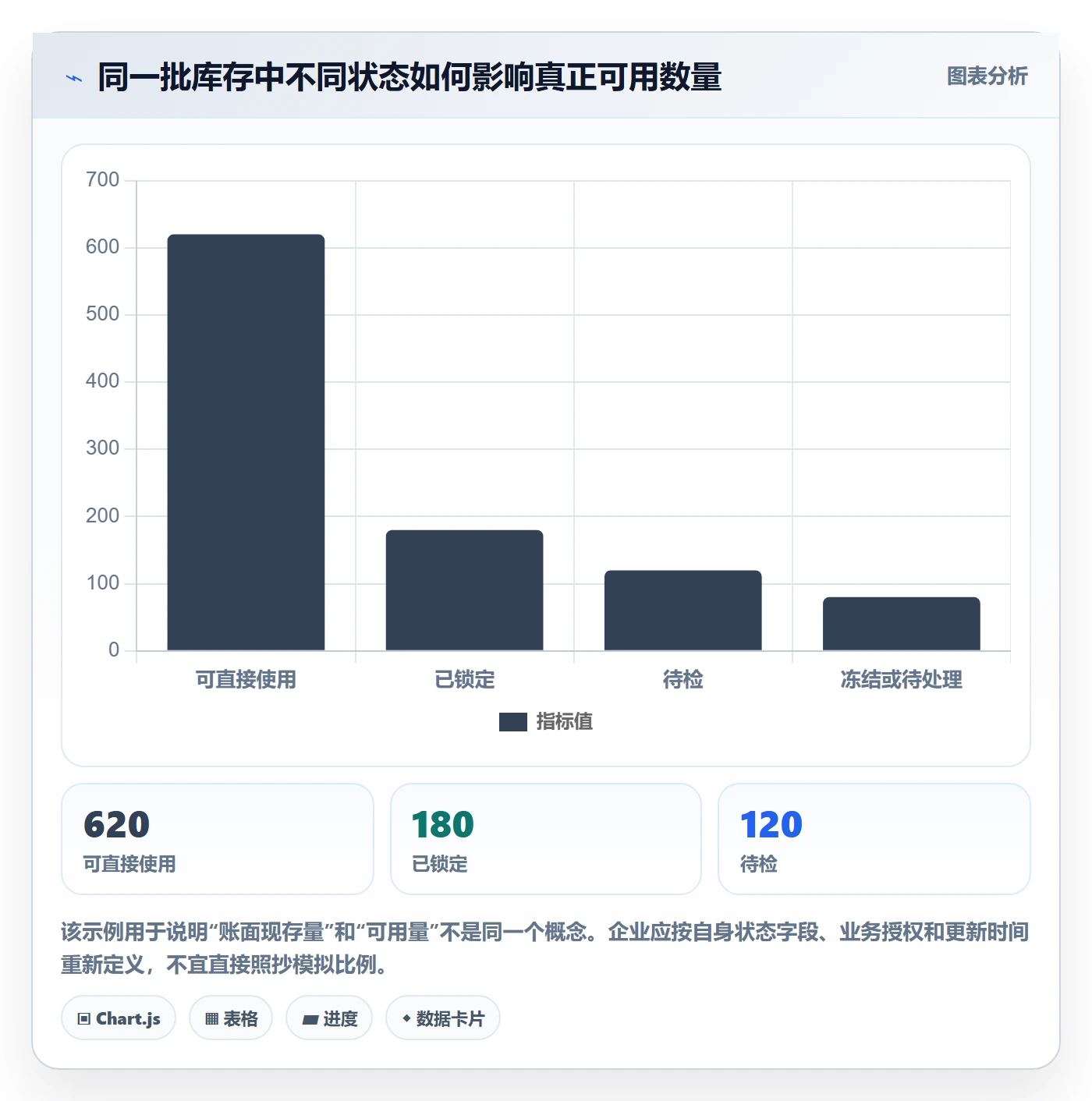The height and width of the screenshot is (1101, 1092).
Task: Click the 200 y-axis tick label
Action: point(103,516)
